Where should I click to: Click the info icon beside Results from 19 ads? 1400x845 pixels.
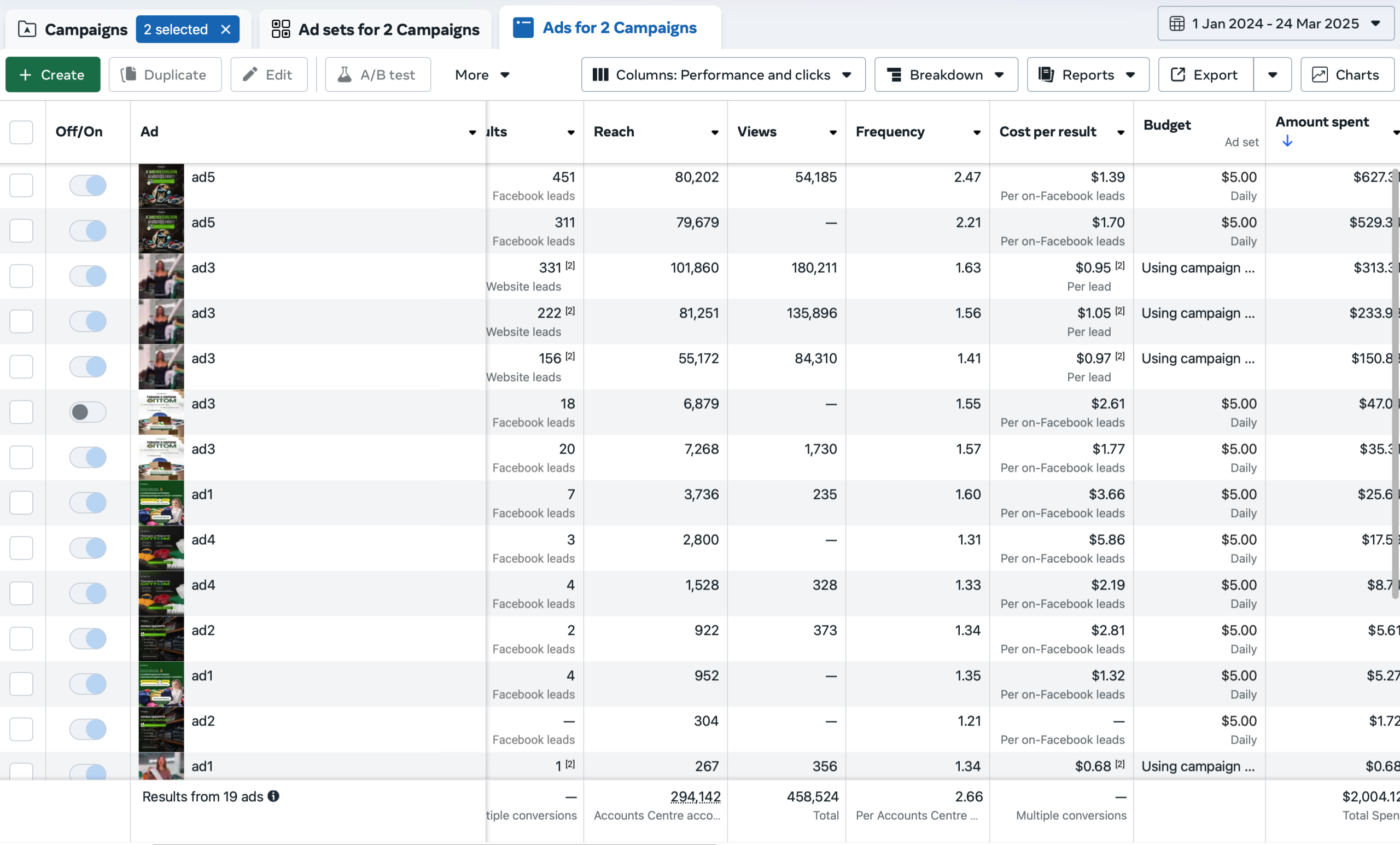click(273, 796)
